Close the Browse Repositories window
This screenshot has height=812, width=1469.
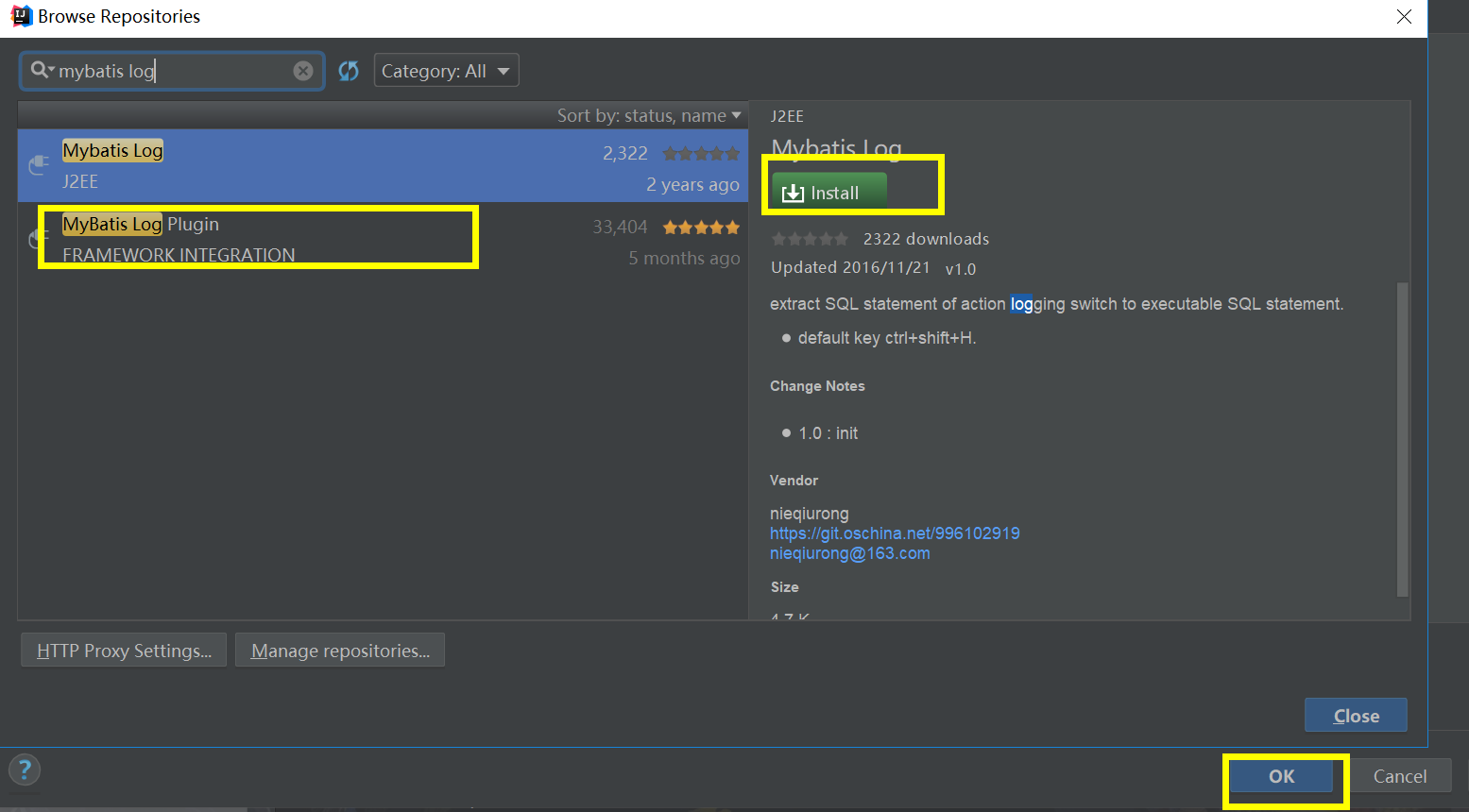pos(1405,17)
